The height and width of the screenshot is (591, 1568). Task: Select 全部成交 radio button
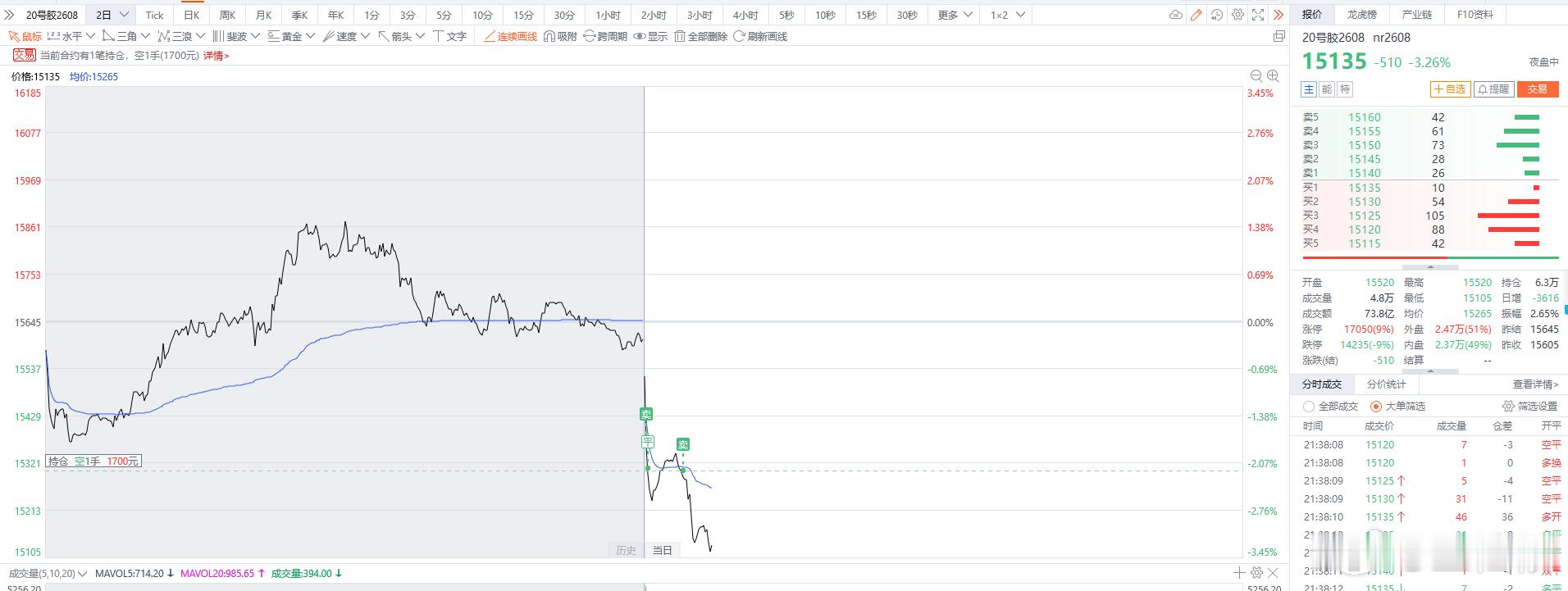(1309, 407)
